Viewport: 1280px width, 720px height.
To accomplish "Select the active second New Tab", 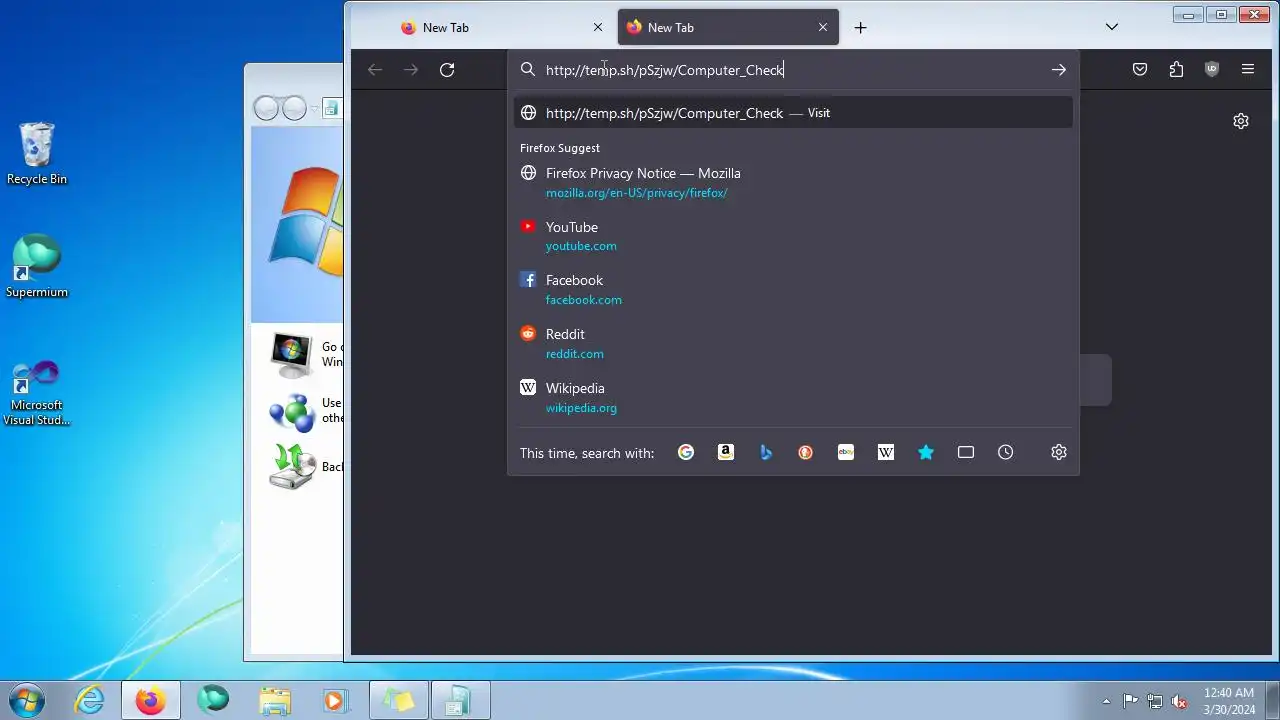I will coord(728,28).
